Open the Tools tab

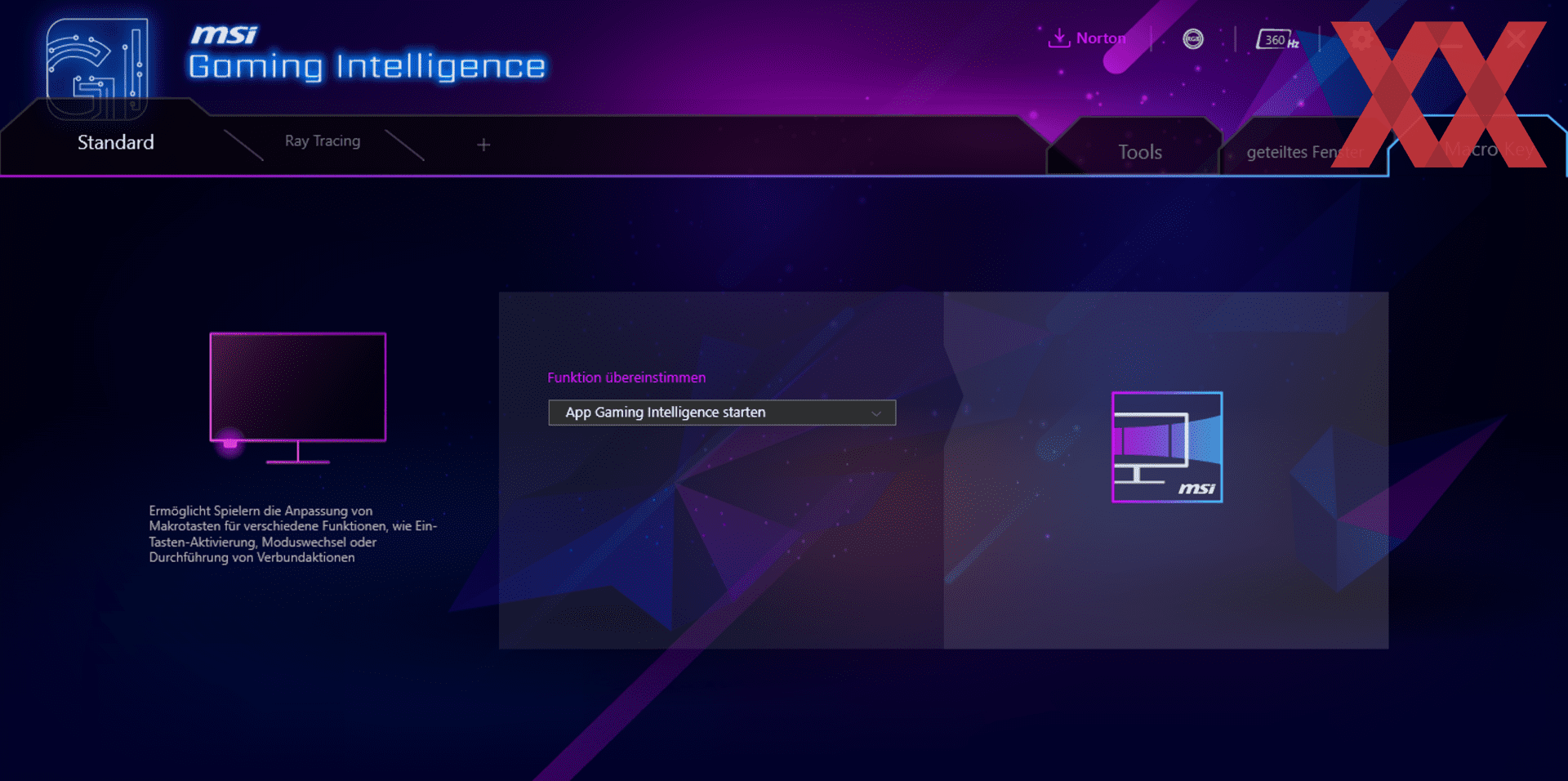click(x=1139, y=152)
